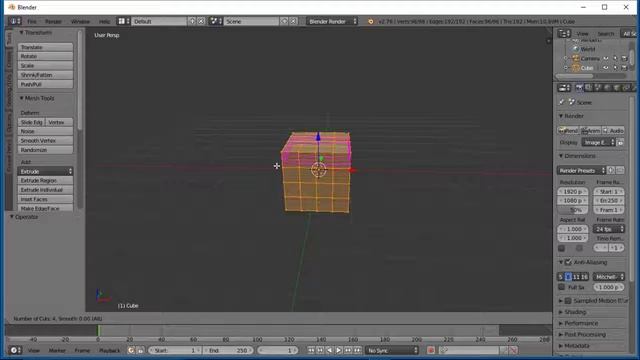
Task: Click the keying set key icon field
Action: pyautogui.click(x=469, y=350)
